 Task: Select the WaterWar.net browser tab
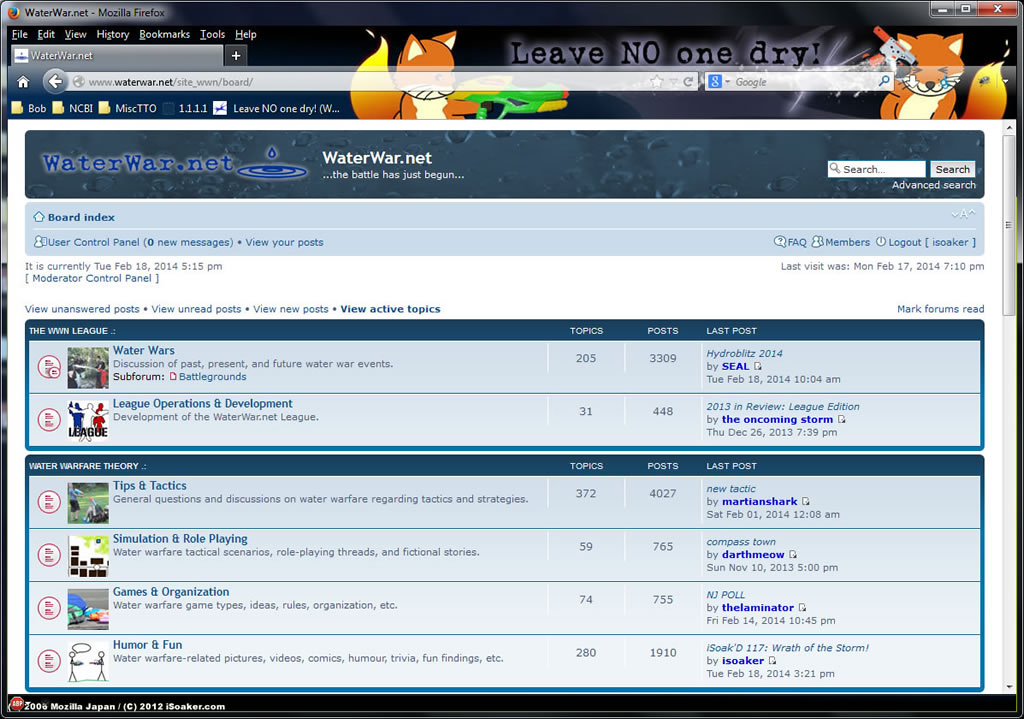pyautogui.click(x=118, y=56)
